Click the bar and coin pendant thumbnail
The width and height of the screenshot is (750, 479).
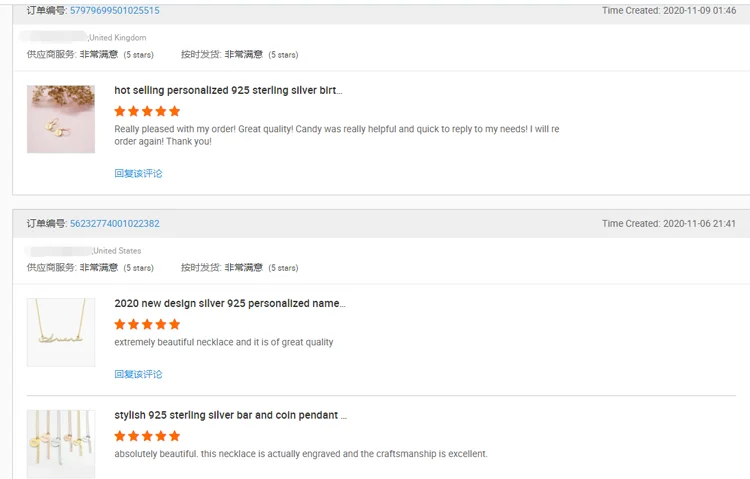coord(61,444)
